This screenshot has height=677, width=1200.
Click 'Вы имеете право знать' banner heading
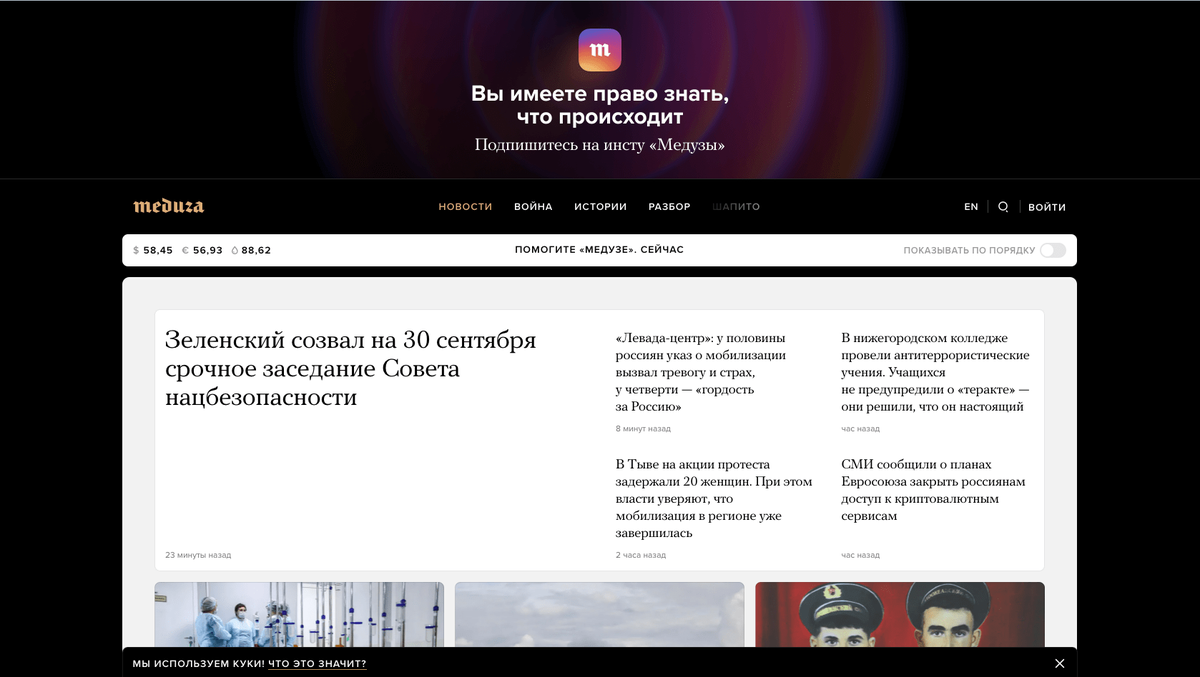tap(600, 106)
